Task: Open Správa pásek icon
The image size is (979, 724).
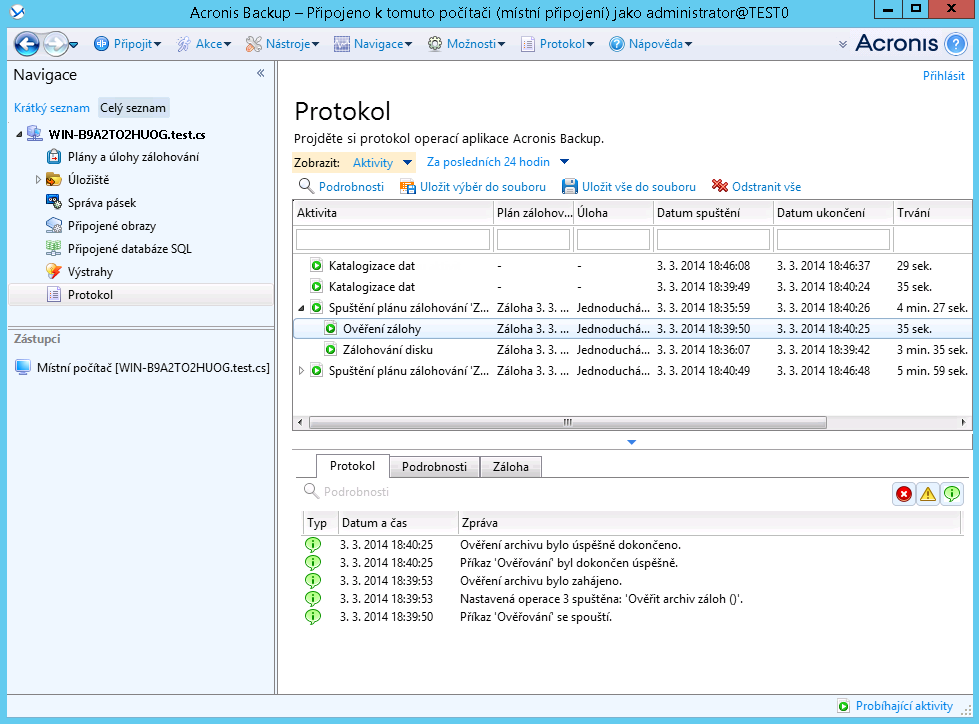Action: [x=54, y=202]
